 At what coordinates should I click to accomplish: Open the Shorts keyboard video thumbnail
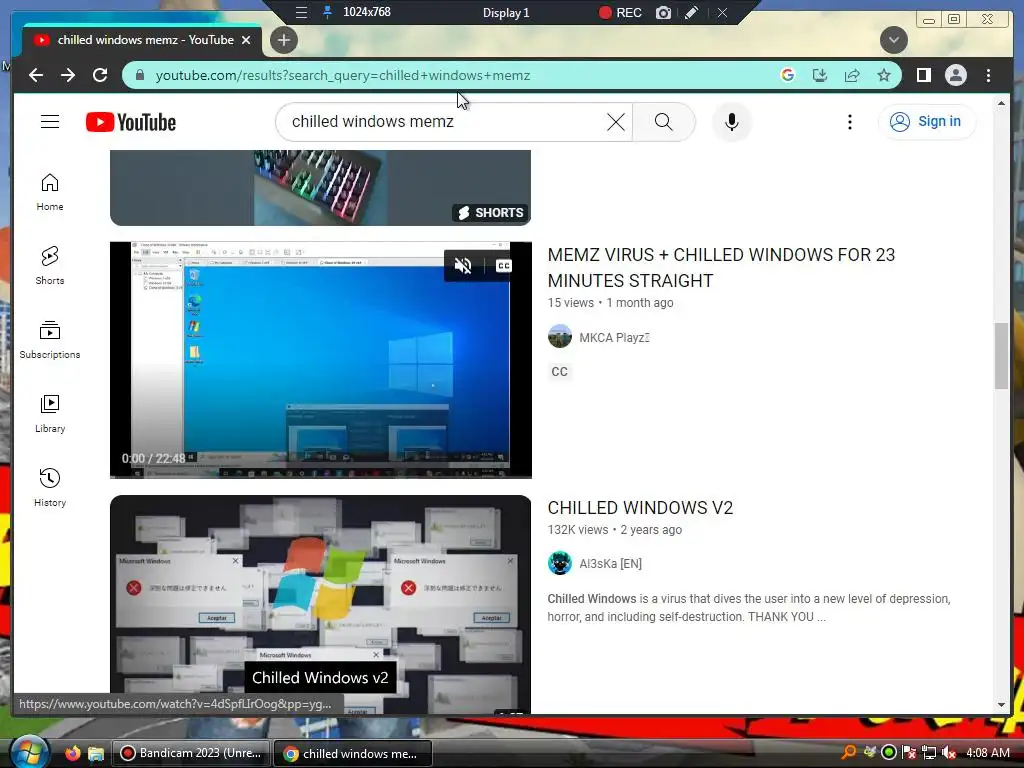pos(320,188)
